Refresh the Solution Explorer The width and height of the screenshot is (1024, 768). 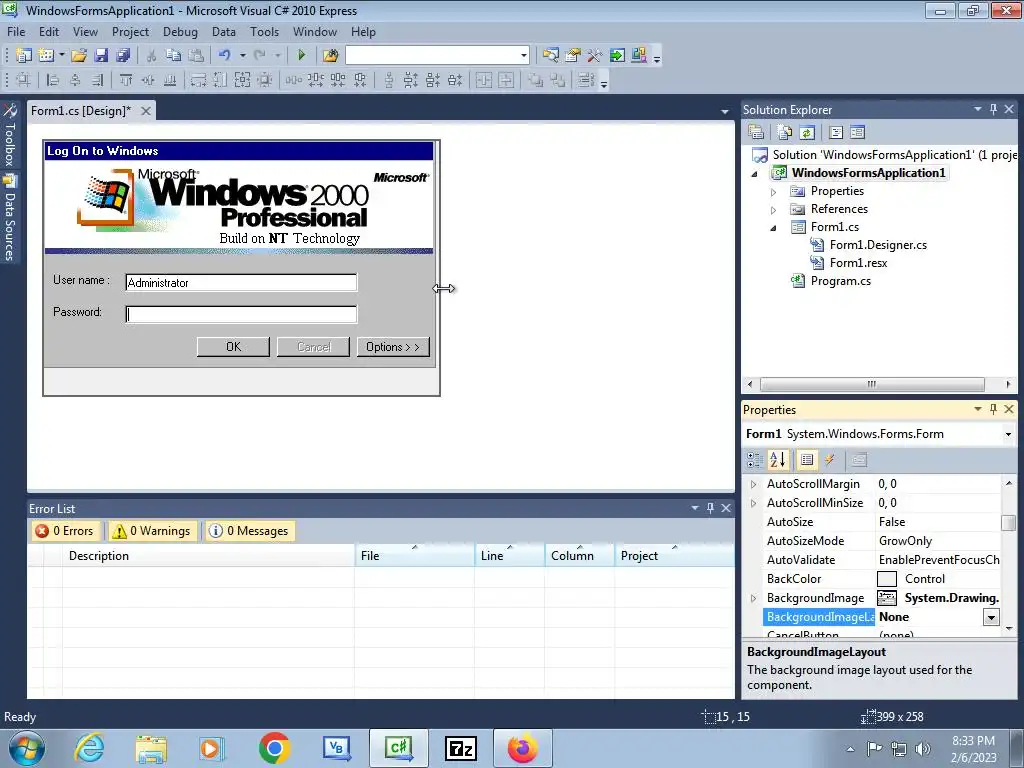tap(807, 132)
